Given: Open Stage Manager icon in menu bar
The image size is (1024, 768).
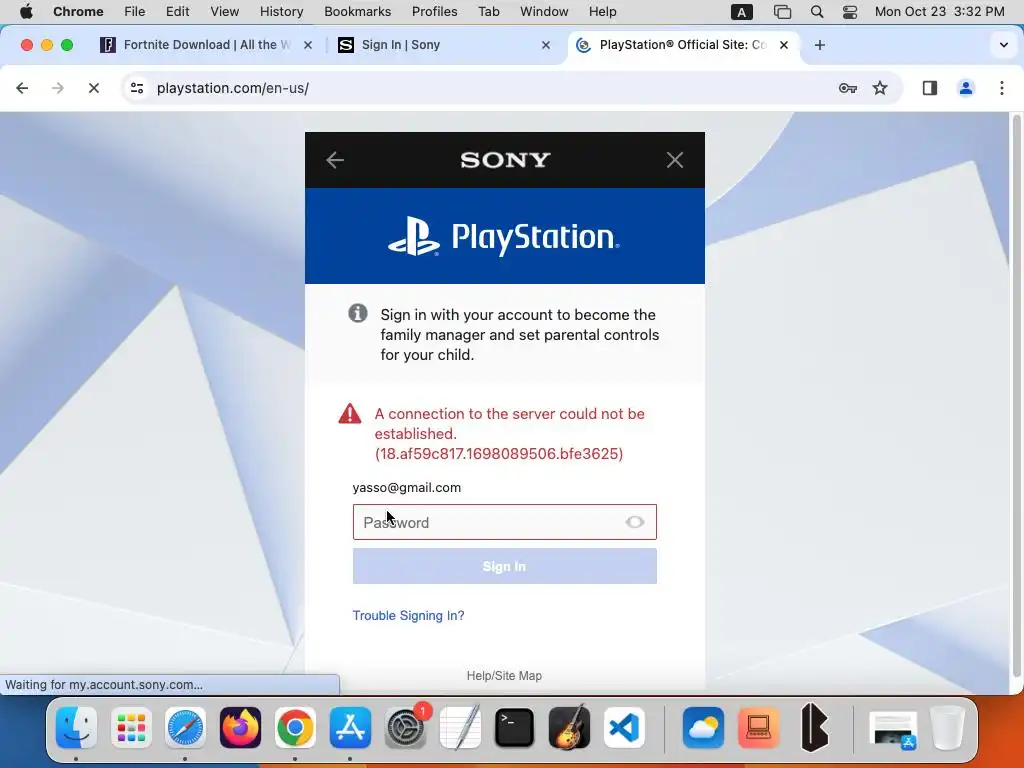Looking at the screenshot, I should [782, 12].
